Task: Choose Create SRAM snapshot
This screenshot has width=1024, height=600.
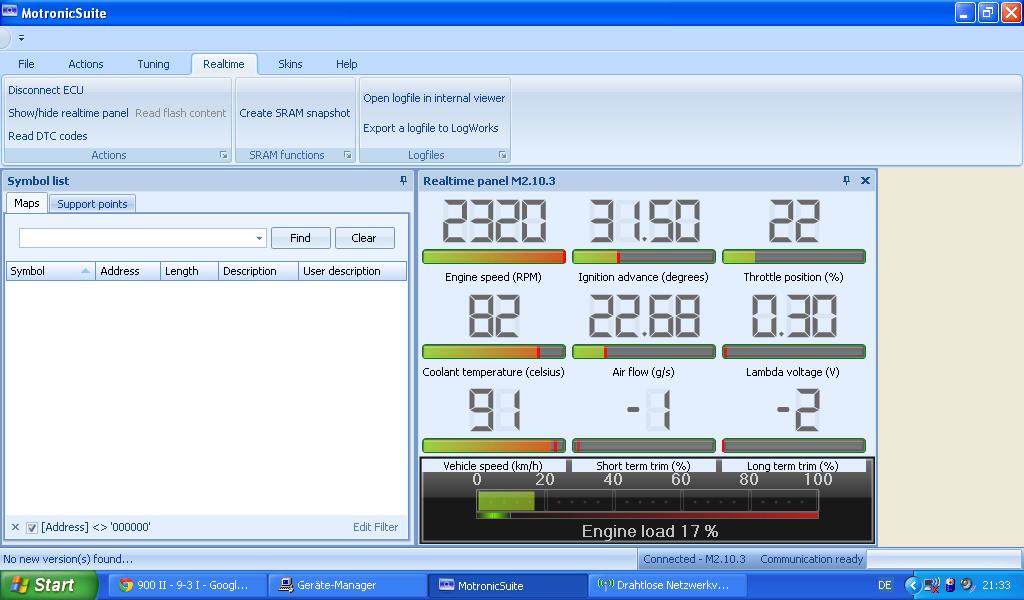Action: coord(295,113)
